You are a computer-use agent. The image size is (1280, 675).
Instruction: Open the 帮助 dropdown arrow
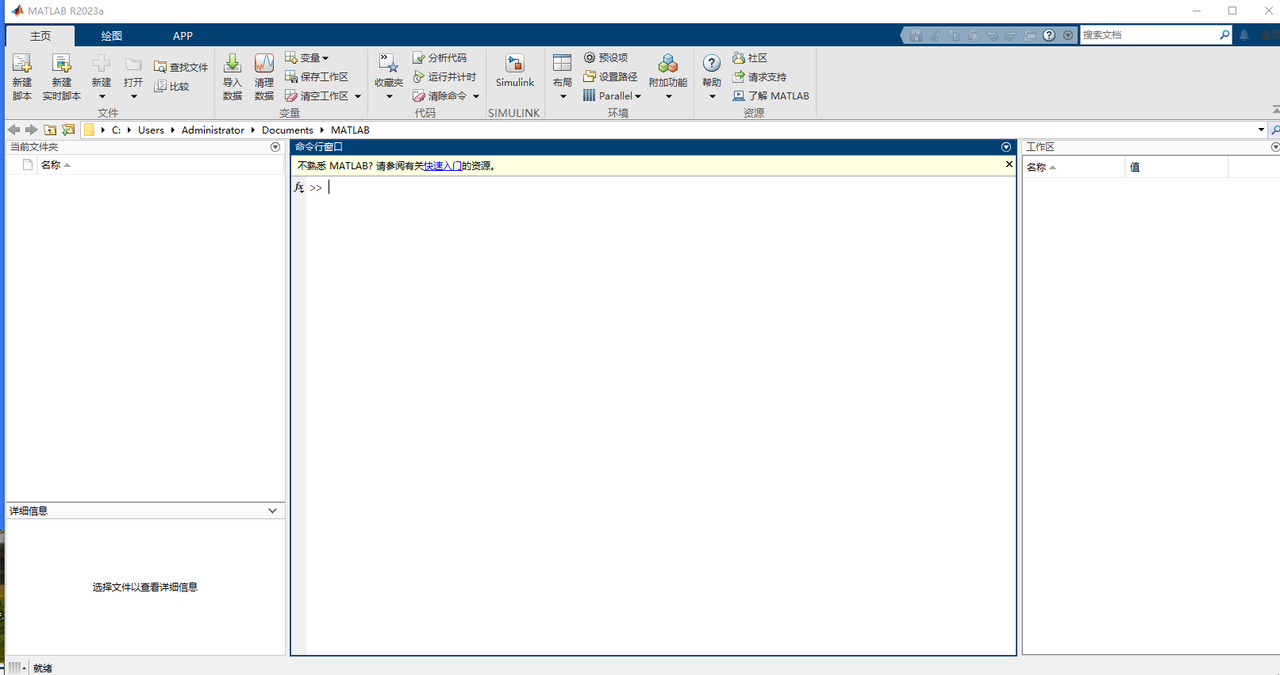712,97
